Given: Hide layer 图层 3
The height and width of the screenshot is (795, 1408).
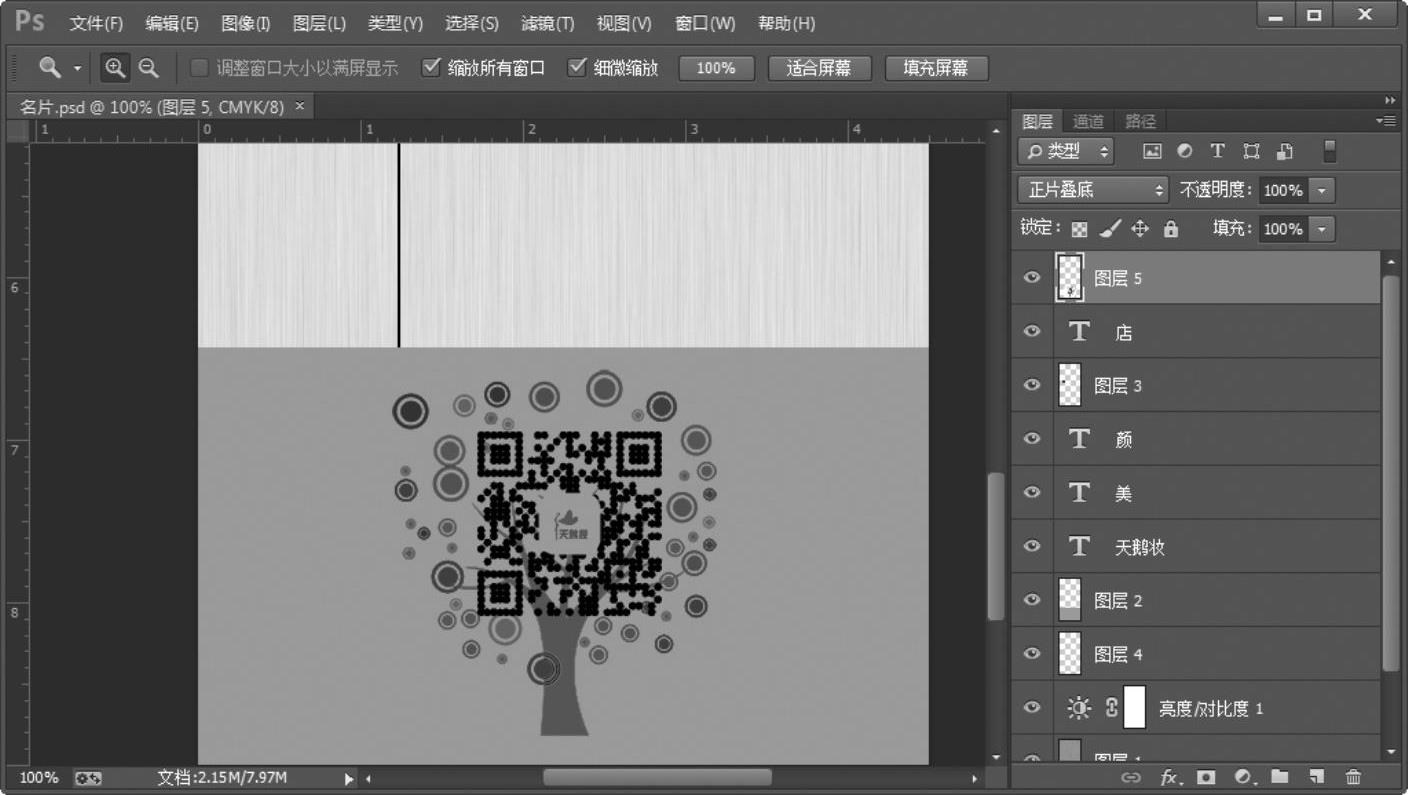Looking at the screenshot, I should (x=1032, y=386).
